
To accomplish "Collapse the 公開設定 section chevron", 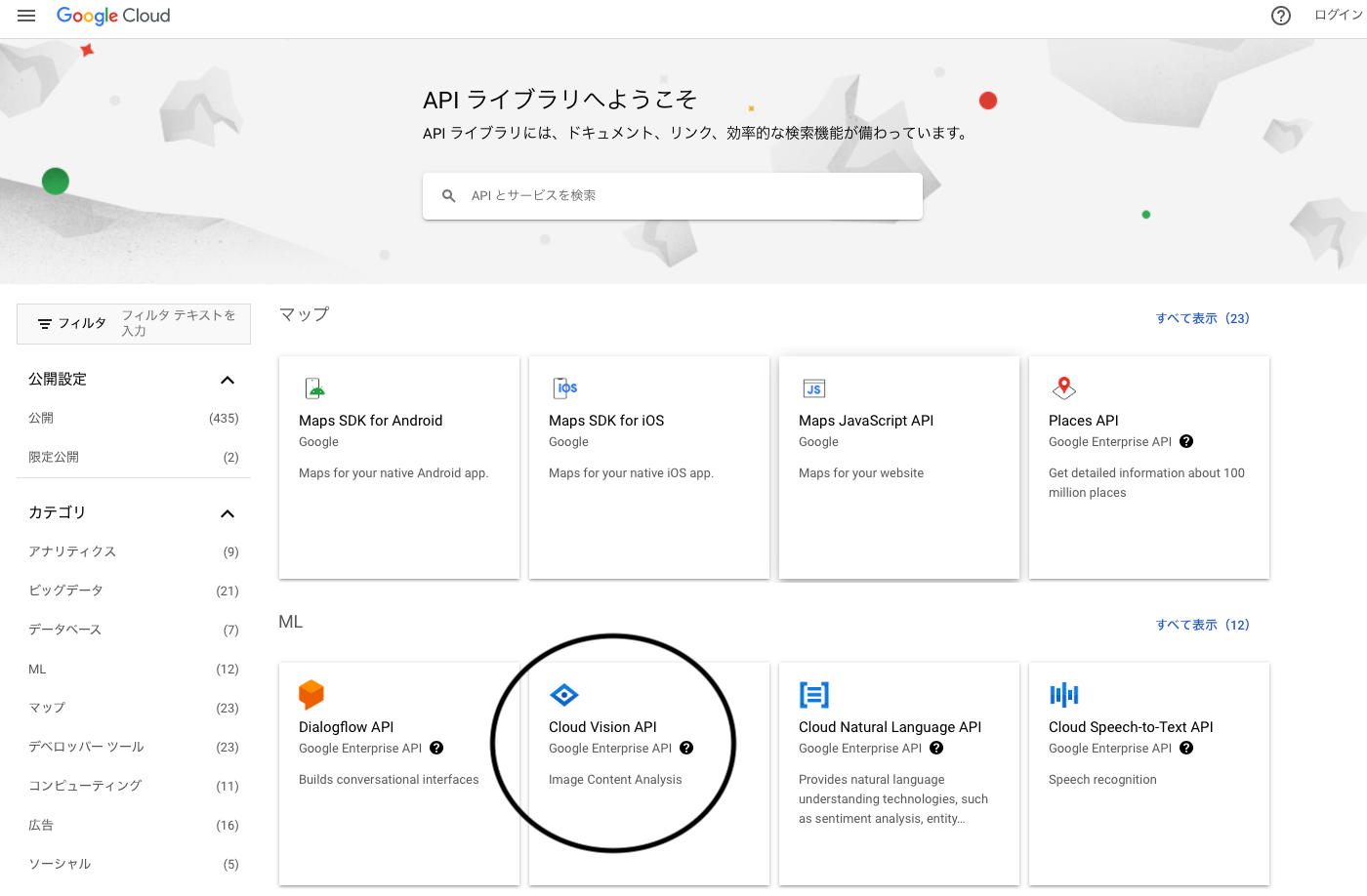I will [x=228, y=380].
